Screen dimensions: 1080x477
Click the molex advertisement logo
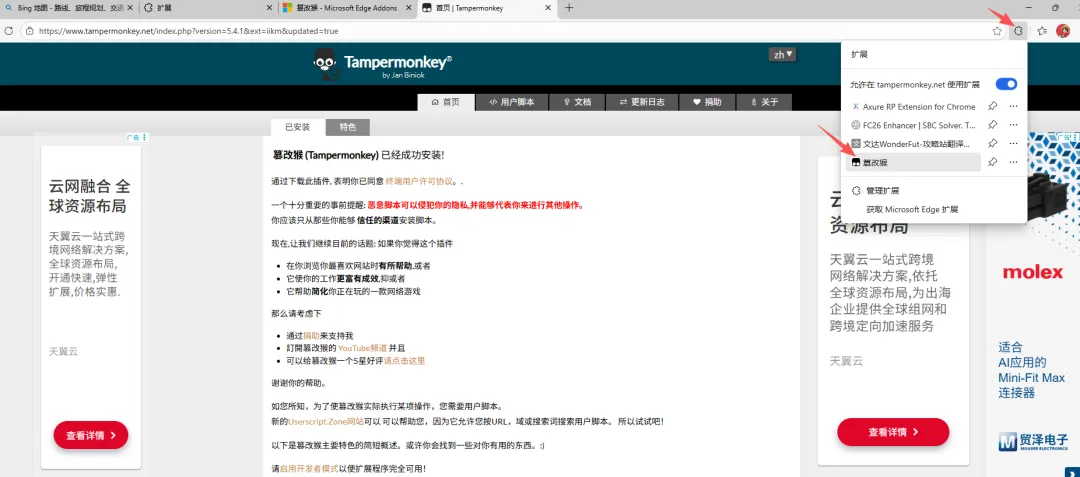(1033, 273)
